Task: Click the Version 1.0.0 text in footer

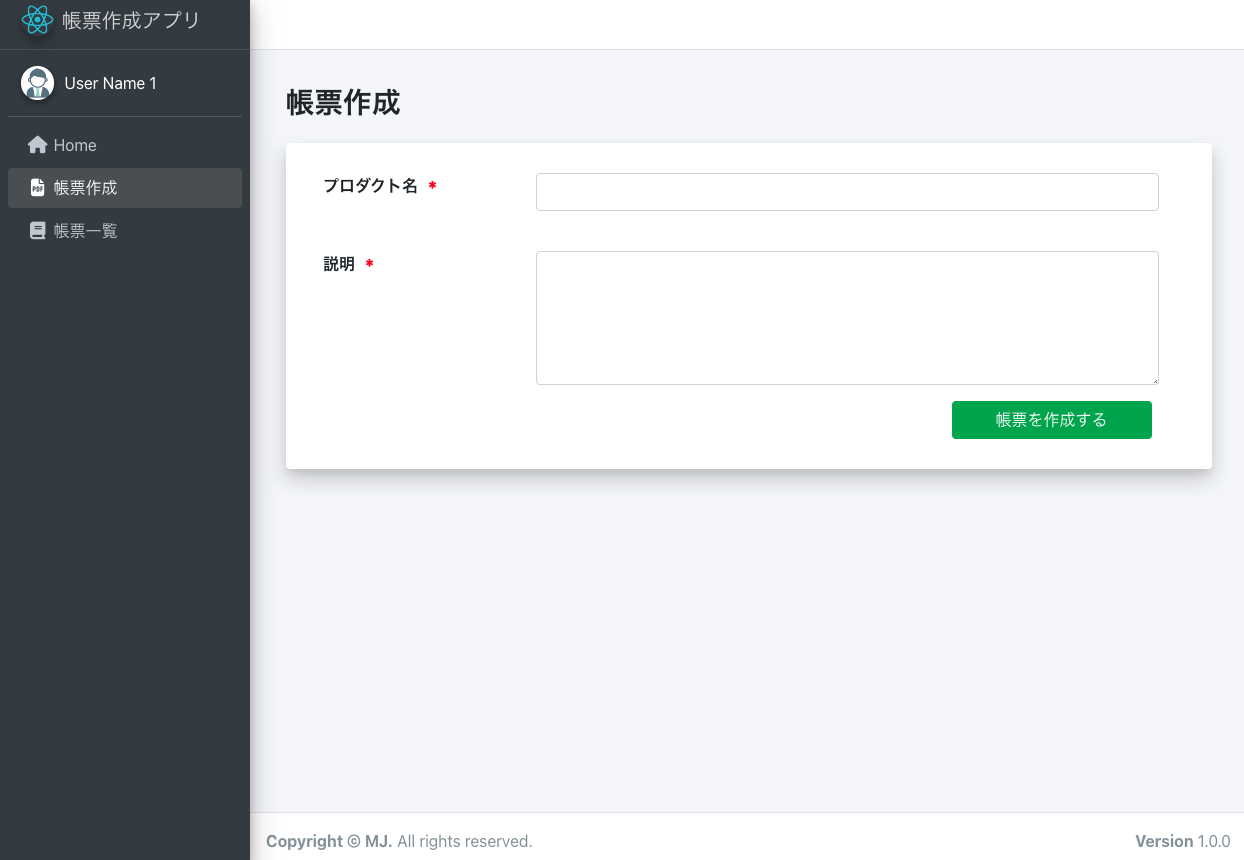Action: click(1183, 841)
